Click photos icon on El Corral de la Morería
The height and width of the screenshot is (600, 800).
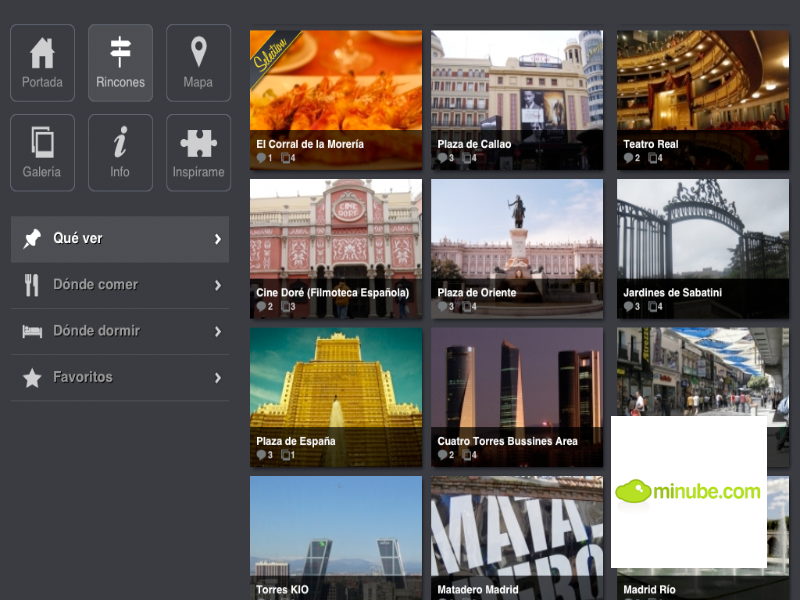click(286, 158)
